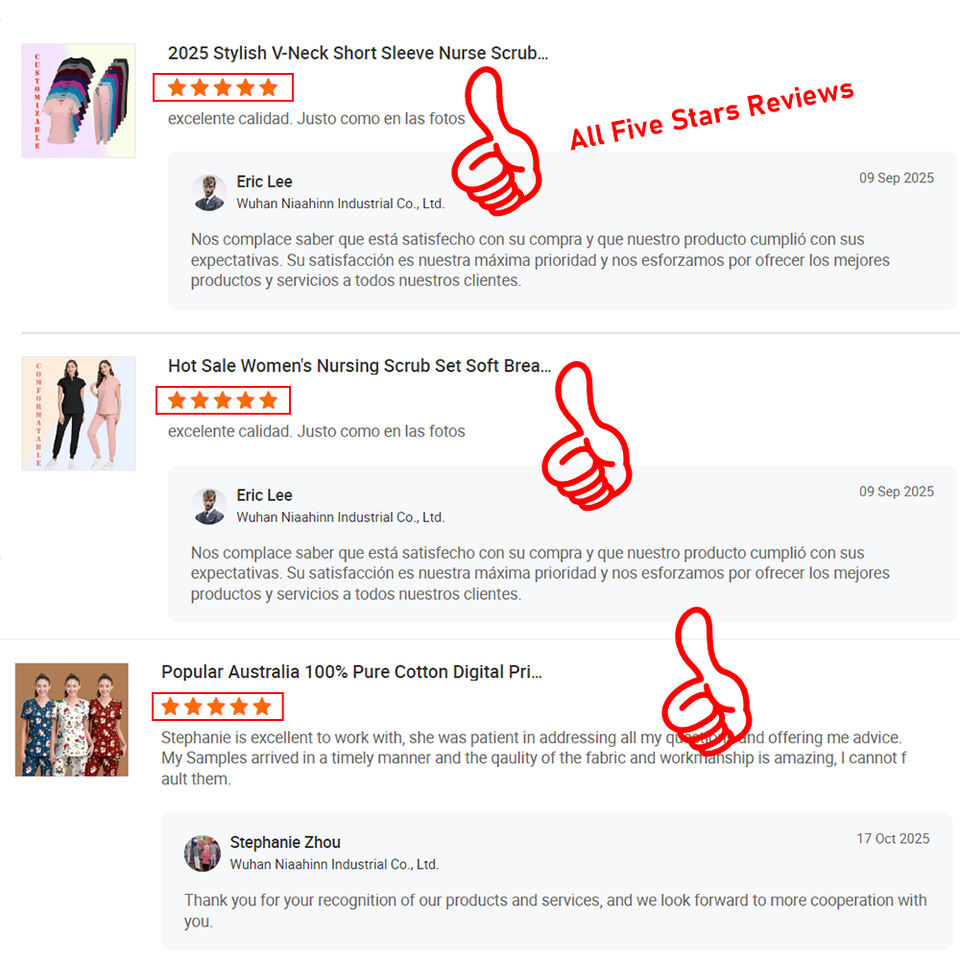The height and width of the screenshot is (960, 960).
Task: Click the 'All Five Stars Reviews' red text
Action: pos(712,115)
